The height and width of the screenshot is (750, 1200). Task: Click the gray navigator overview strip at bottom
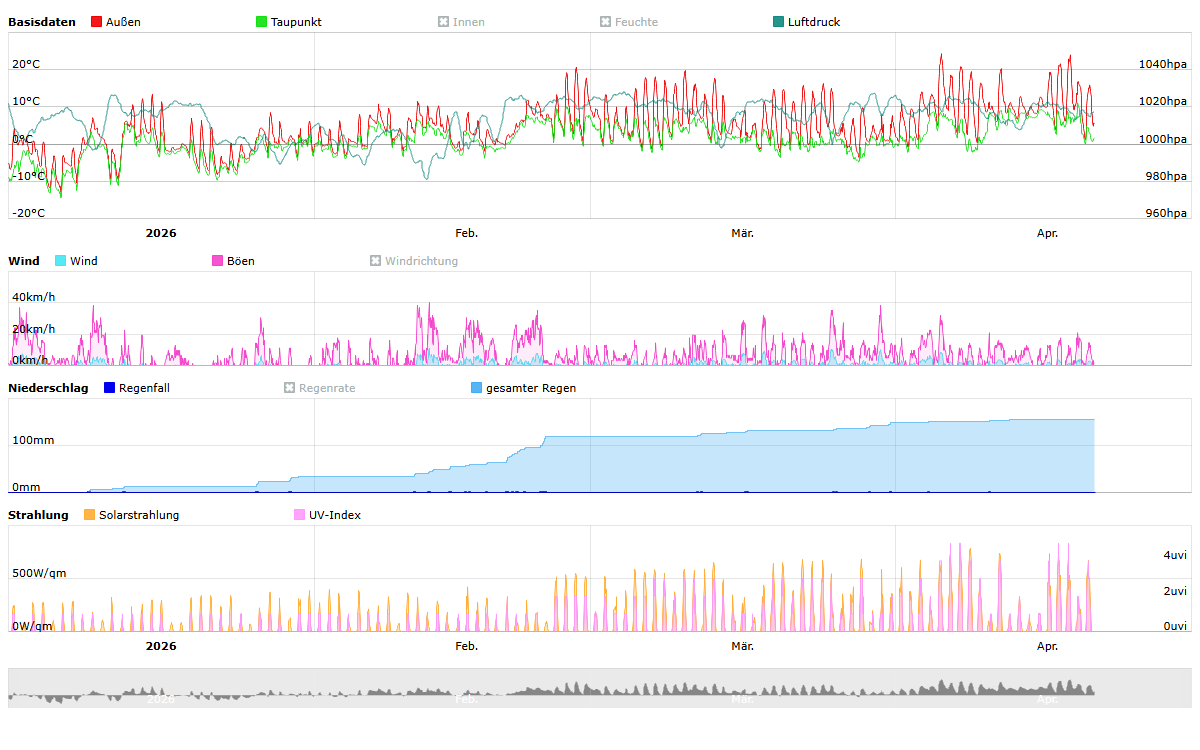(600, 688)
